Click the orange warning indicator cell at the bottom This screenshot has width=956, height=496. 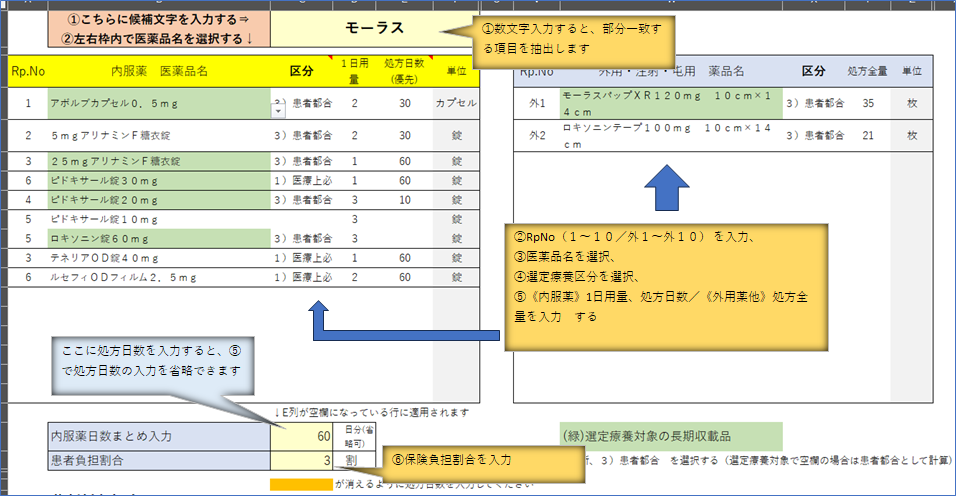302,485
